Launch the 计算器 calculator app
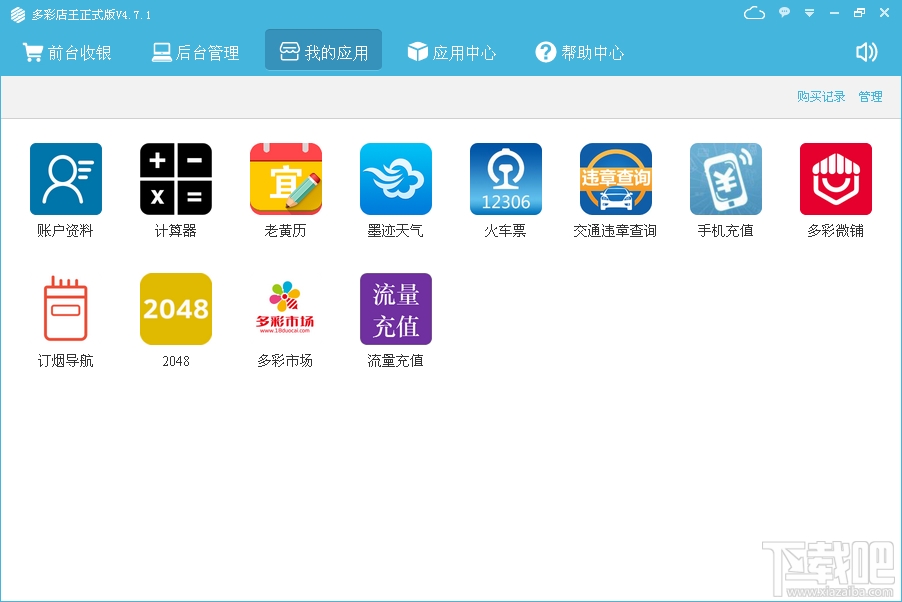Image resolution: width=902 pixels, height=602 pixels. click(x=175, y=179)
